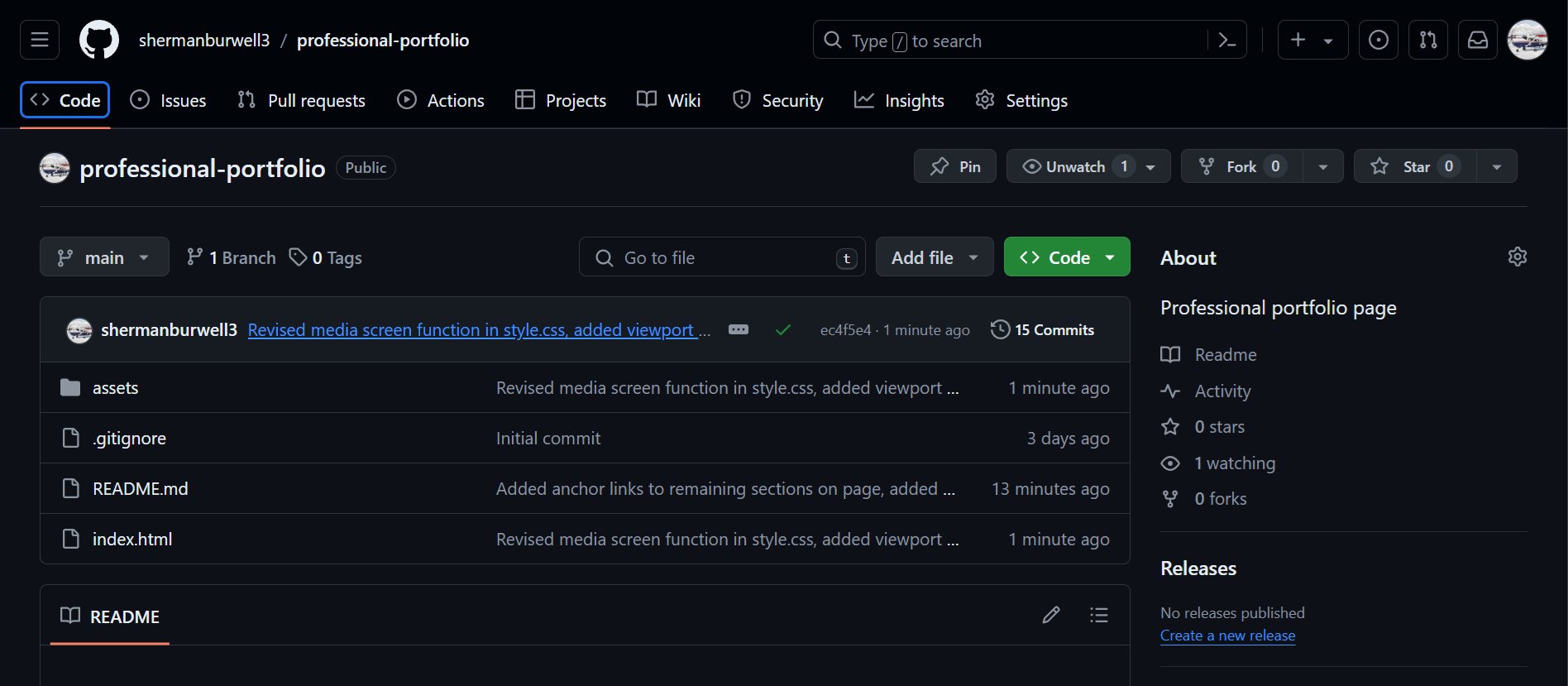
Task: Open About settings gear icon
Action: pos(1518,257)
